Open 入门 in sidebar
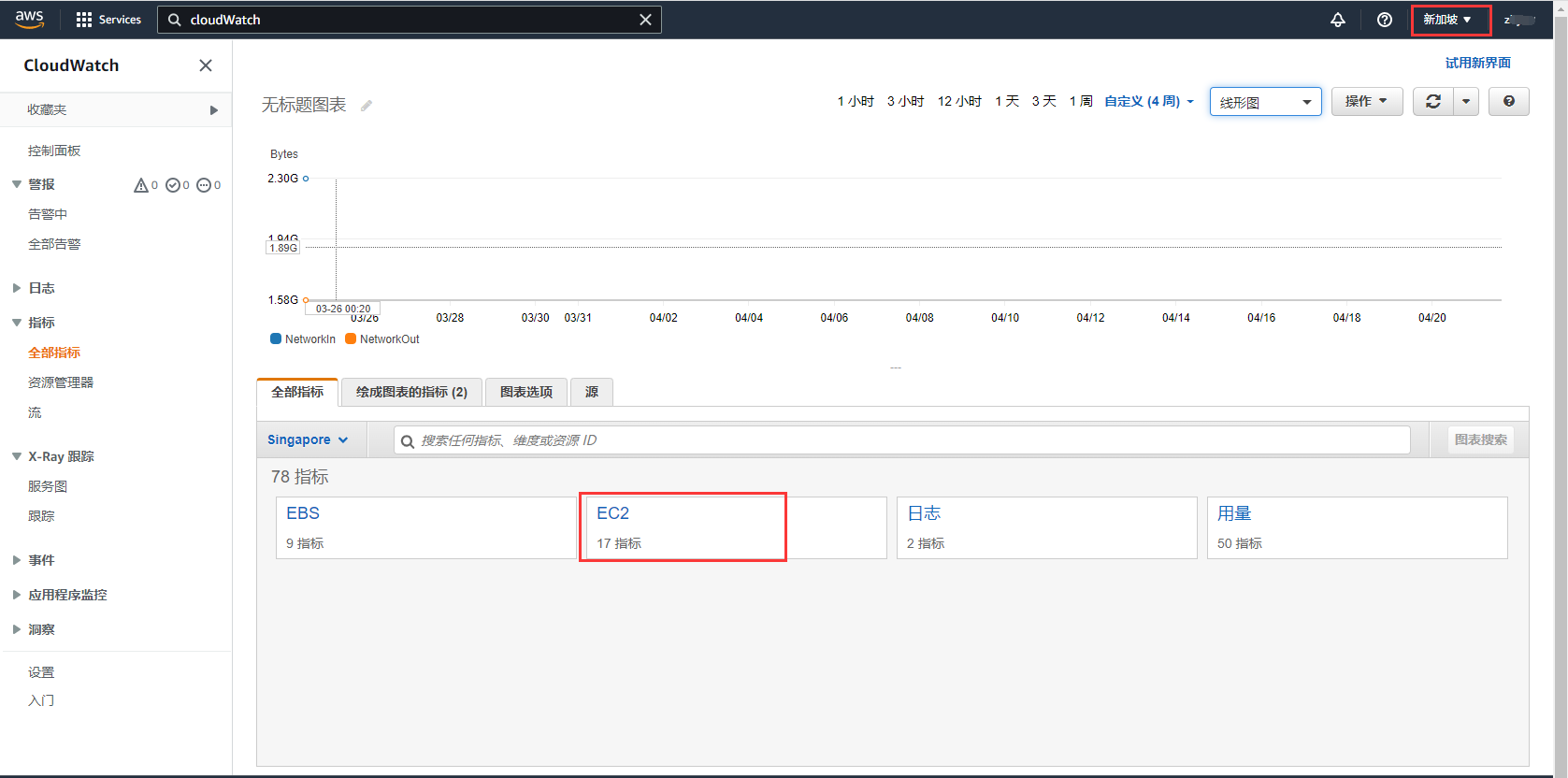This screenshot has width=1568, height=778. tap(41, 700)
